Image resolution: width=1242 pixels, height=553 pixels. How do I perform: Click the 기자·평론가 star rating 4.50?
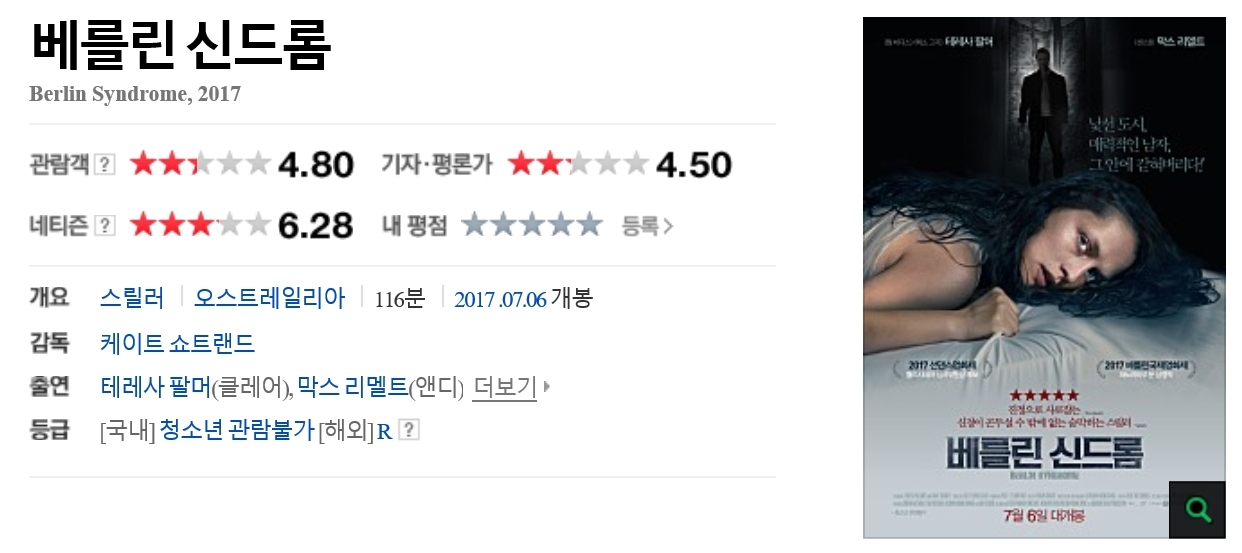[x=620, y=165]
